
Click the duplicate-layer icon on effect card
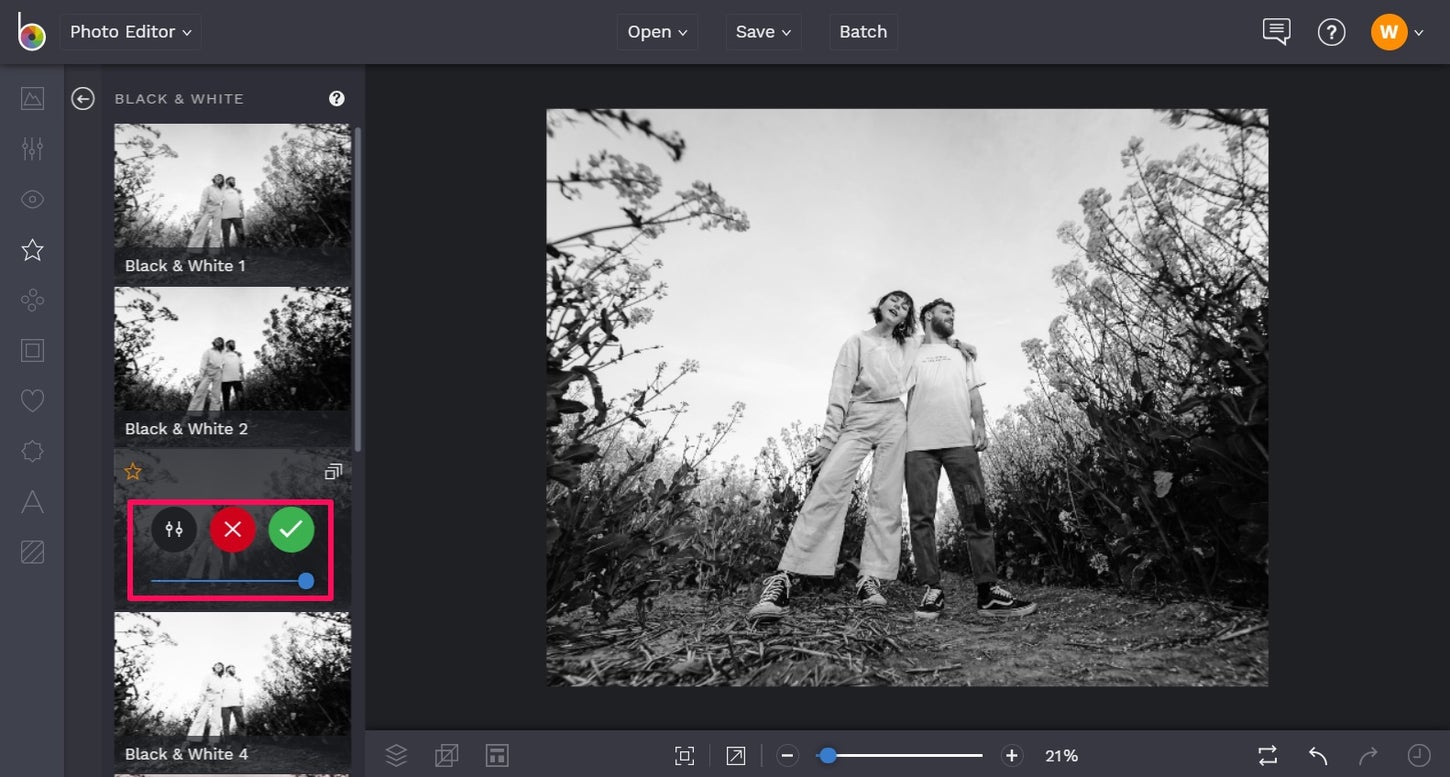point(333,471)
